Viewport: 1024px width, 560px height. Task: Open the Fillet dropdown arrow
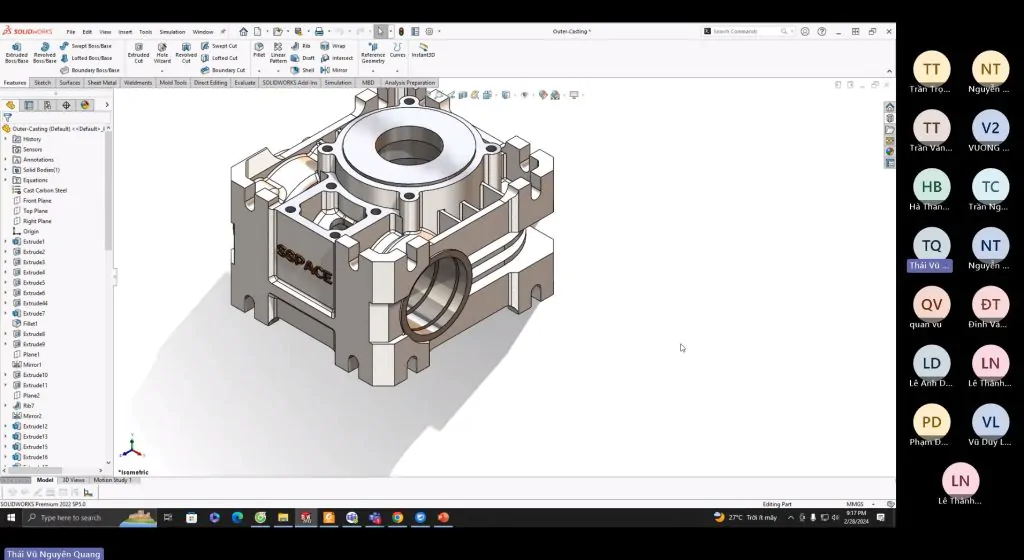259,70
